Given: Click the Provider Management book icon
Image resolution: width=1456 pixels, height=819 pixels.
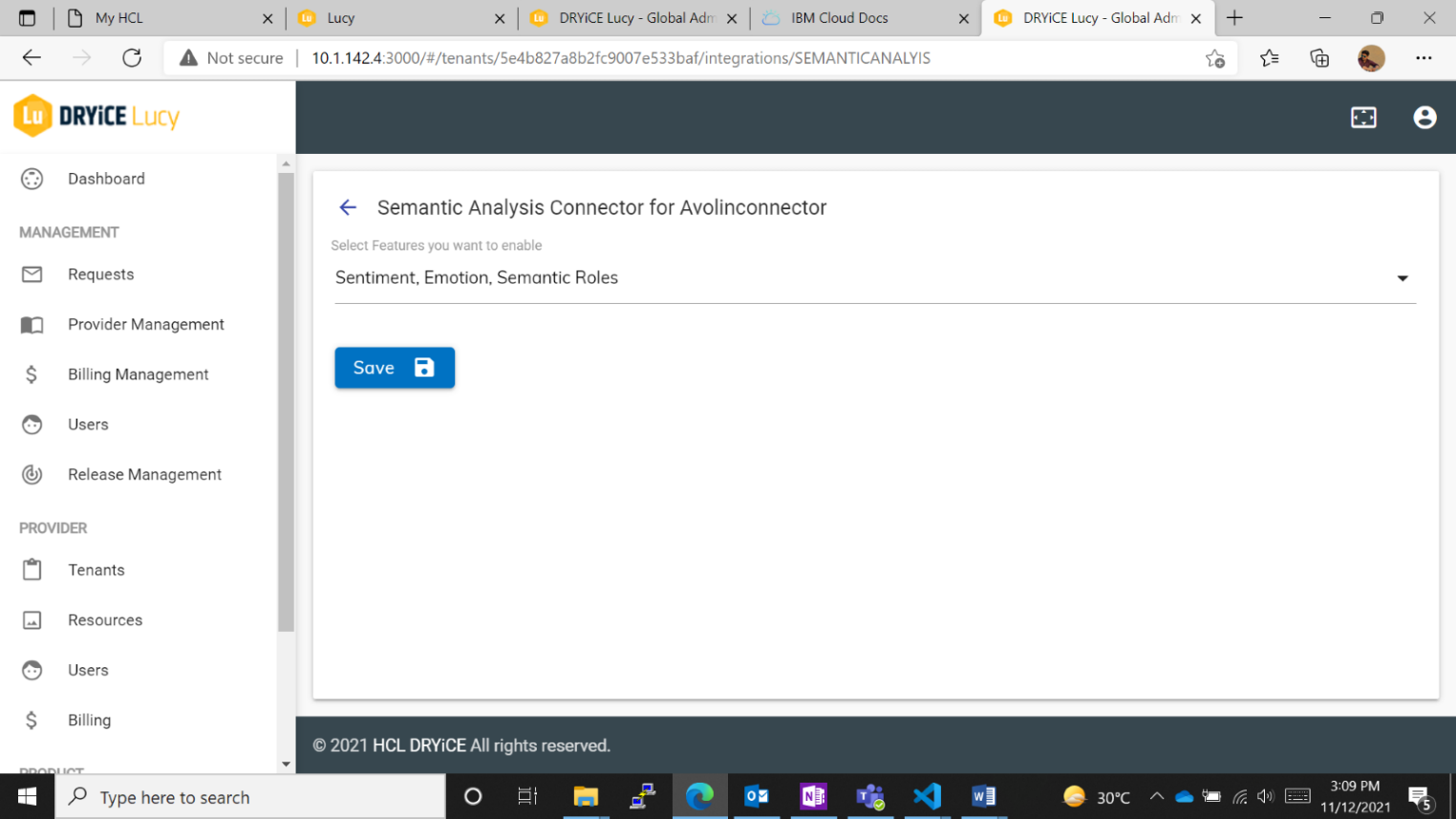Looking at the screenshot, I should (x=32, y=325).
